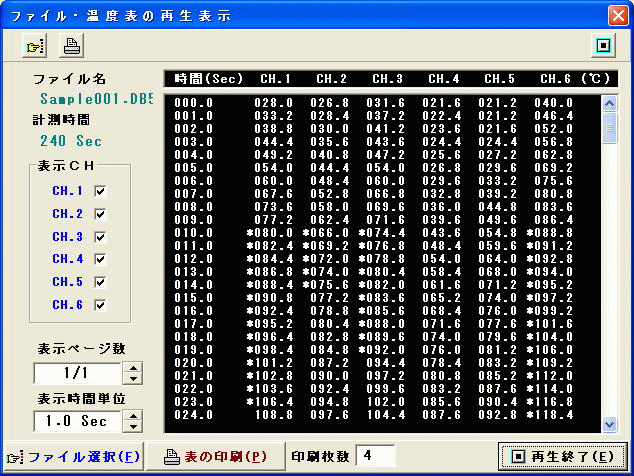
Task: Click the CH.2 column header in table
Action: 331,78
